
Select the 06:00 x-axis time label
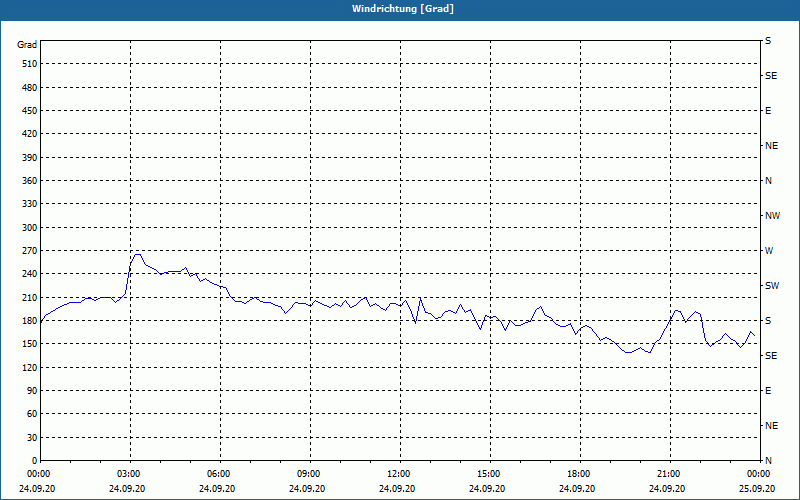pos(218,474)
